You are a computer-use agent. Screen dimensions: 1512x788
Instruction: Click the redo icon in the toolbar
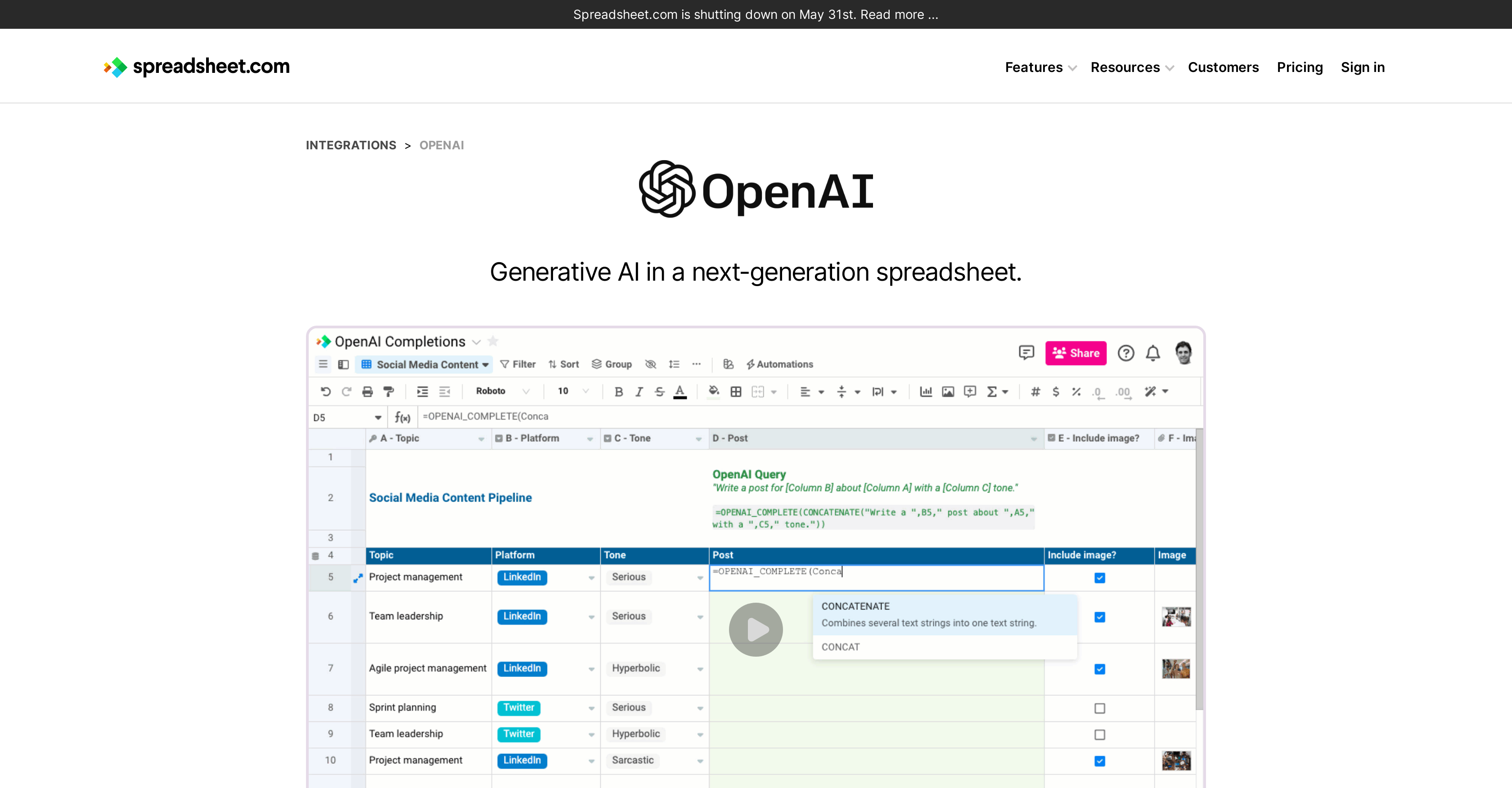coord(346,391)
